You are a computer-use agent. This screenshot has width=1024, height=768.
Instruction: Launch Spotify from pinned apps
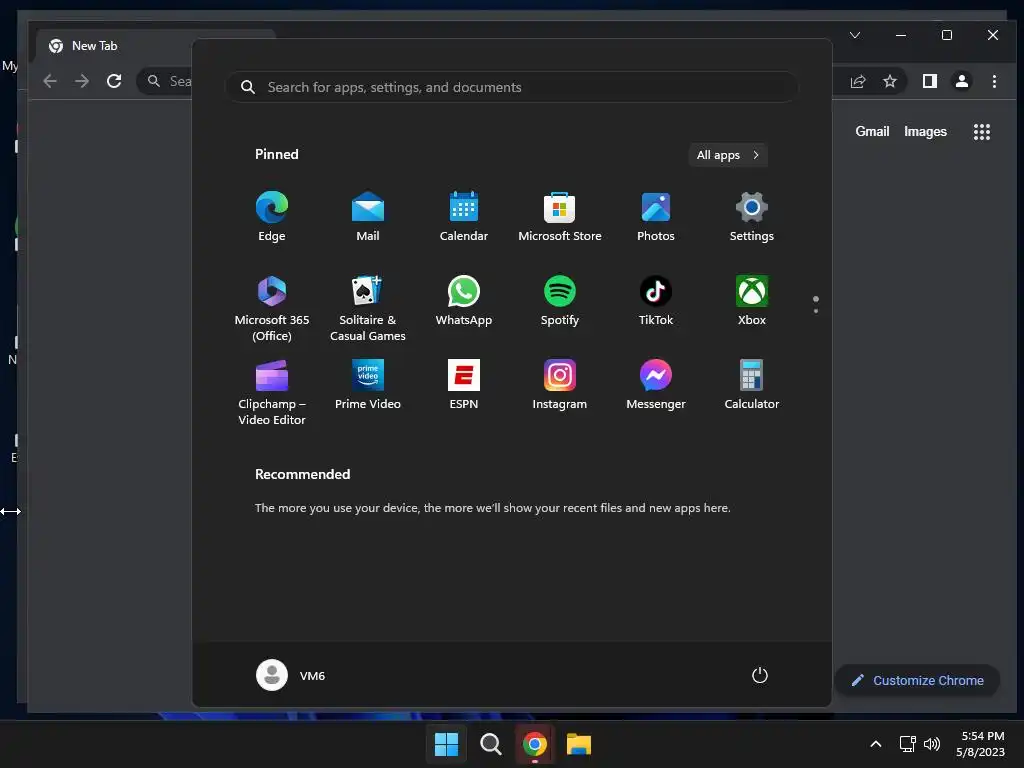tap(560, 301)
